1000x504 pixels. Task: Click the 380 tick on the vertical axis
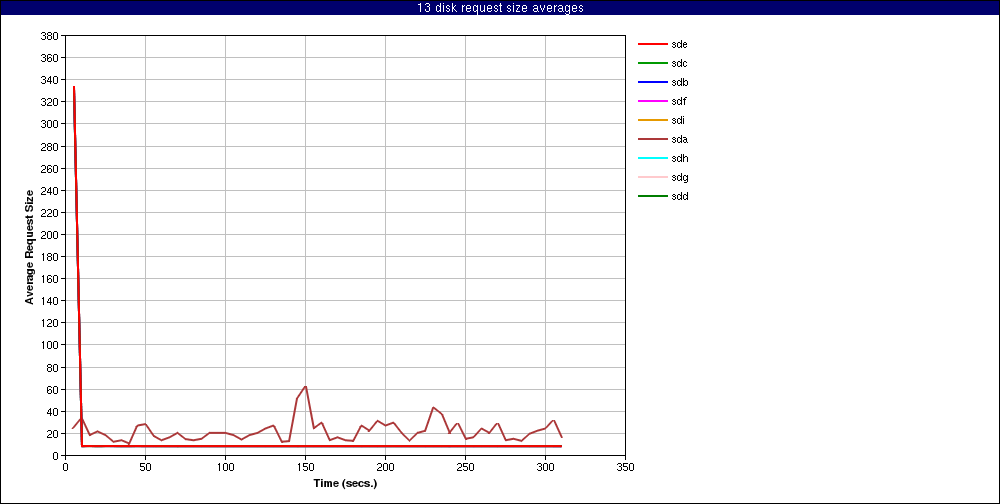(x=52, y=36)
